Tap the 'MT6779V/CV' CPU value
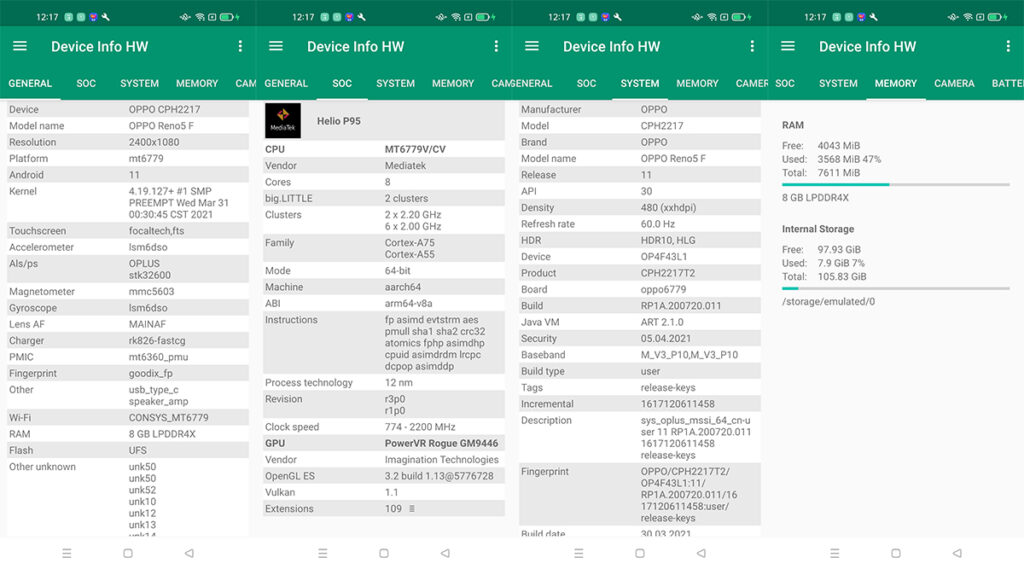This screenshot has width=1024, height=569. coord(415,149)
